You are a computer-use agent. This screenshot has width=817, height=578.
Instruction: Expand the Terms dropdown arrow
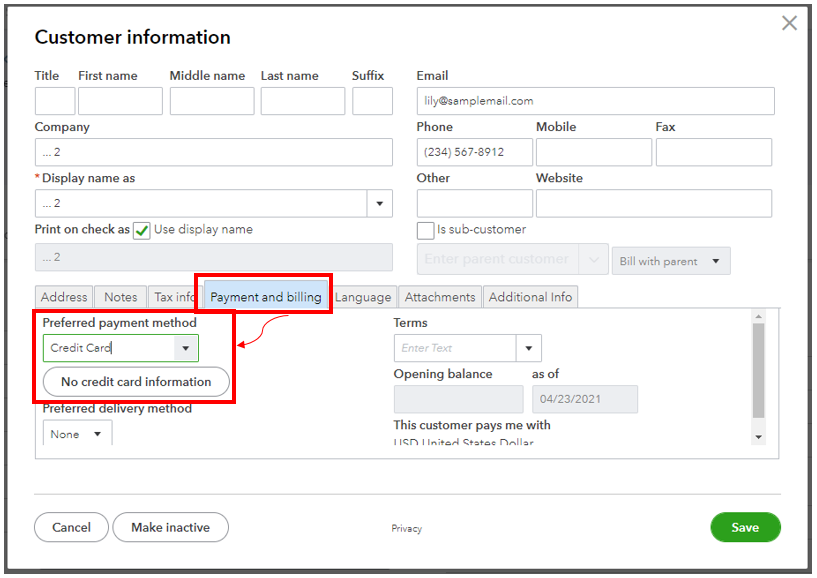529,348
